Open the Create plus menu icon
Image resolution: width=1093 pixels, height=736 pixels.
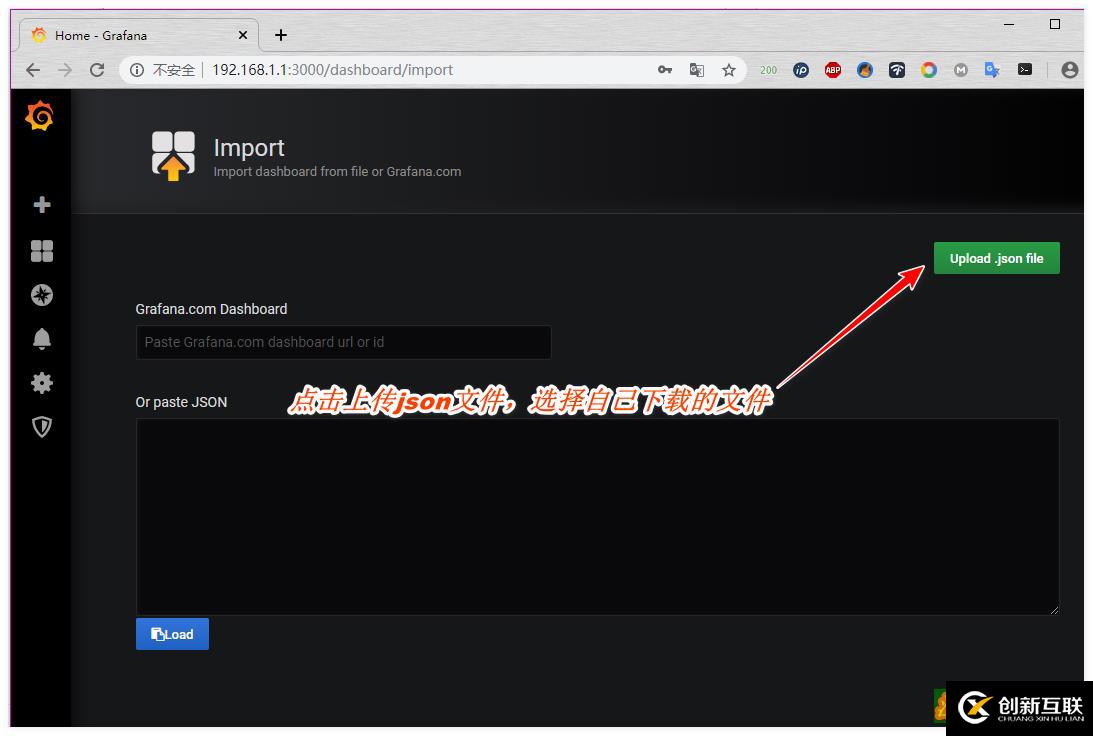pos(42,204)
